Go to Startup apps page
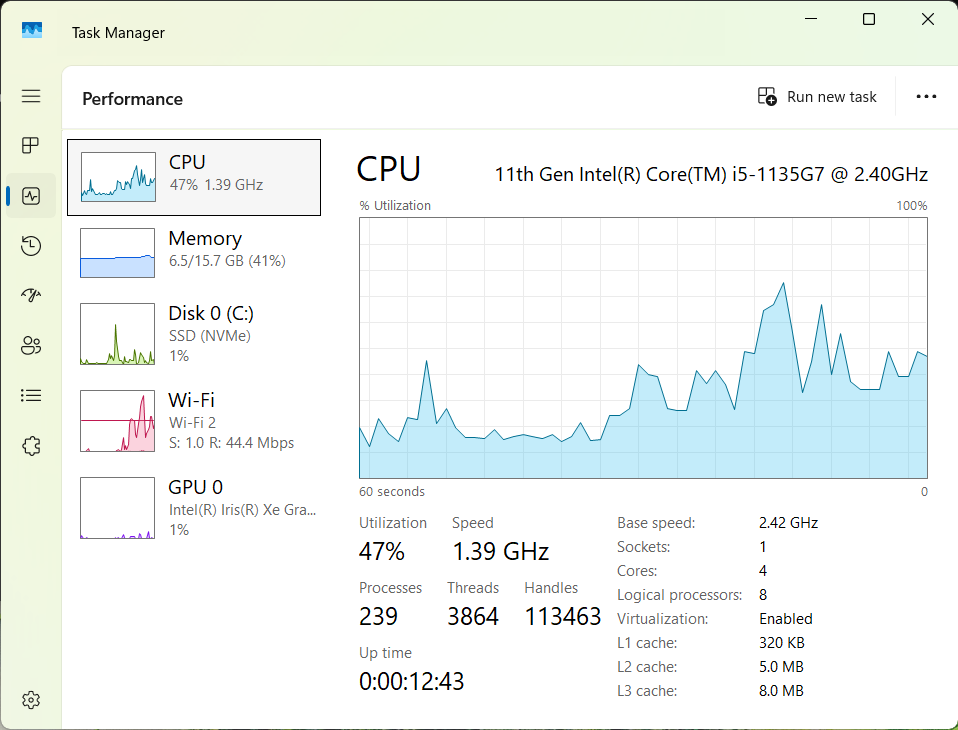958x730 pixels. (x=31, y=296)
